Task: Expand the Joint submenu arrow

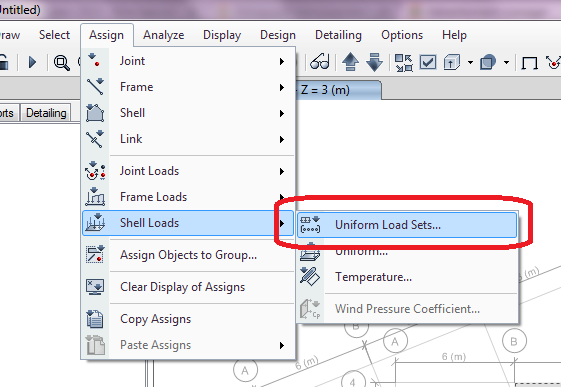Action: point(282,62)
